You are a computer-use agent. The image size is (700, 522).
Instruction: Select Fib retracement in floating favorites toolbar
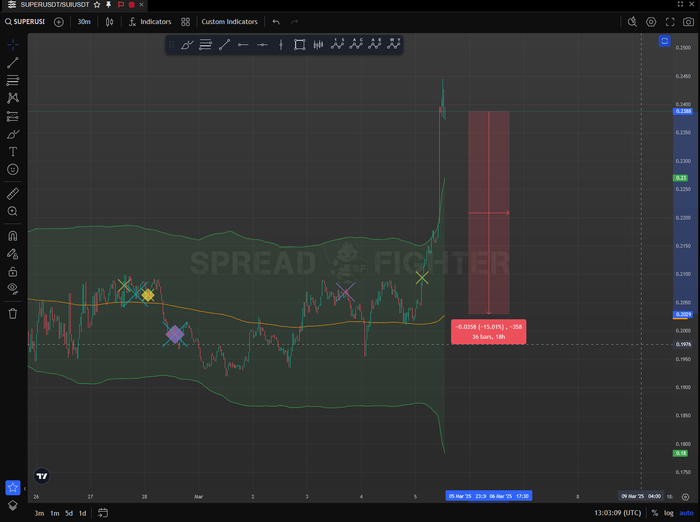[x=205, y=45]
